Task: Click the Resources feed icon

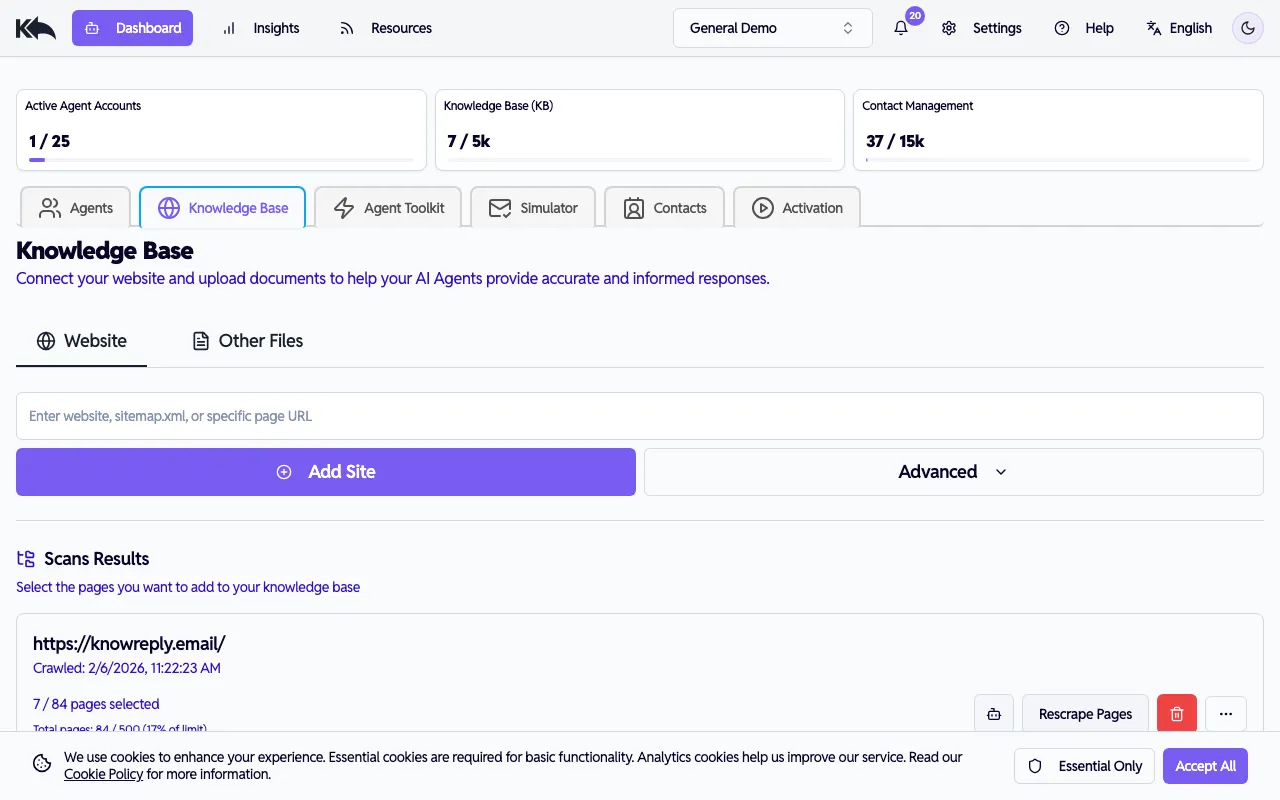Action: [346, 28]
